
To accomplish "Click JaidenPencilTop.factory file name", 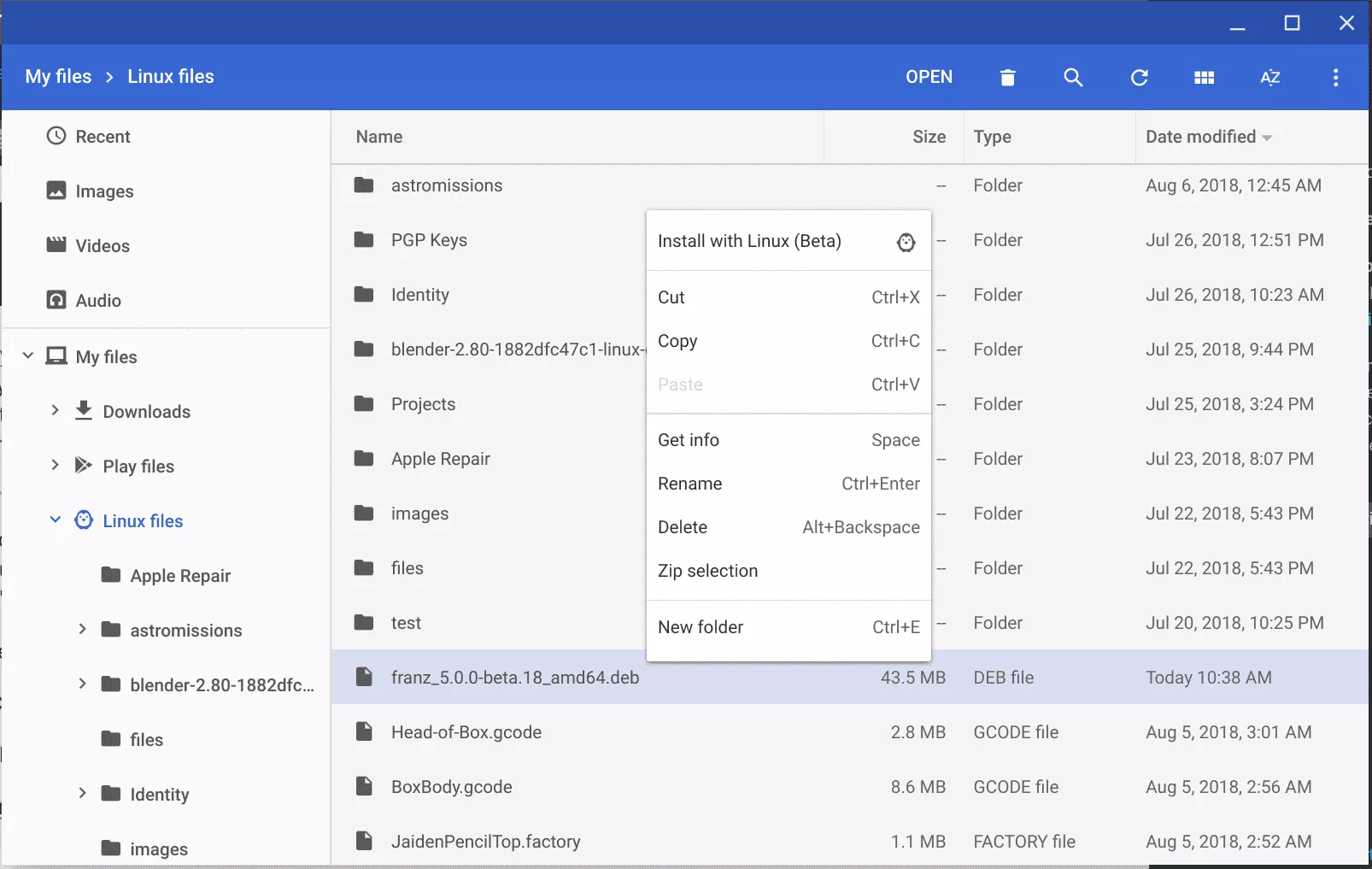I will pos(485,842).
